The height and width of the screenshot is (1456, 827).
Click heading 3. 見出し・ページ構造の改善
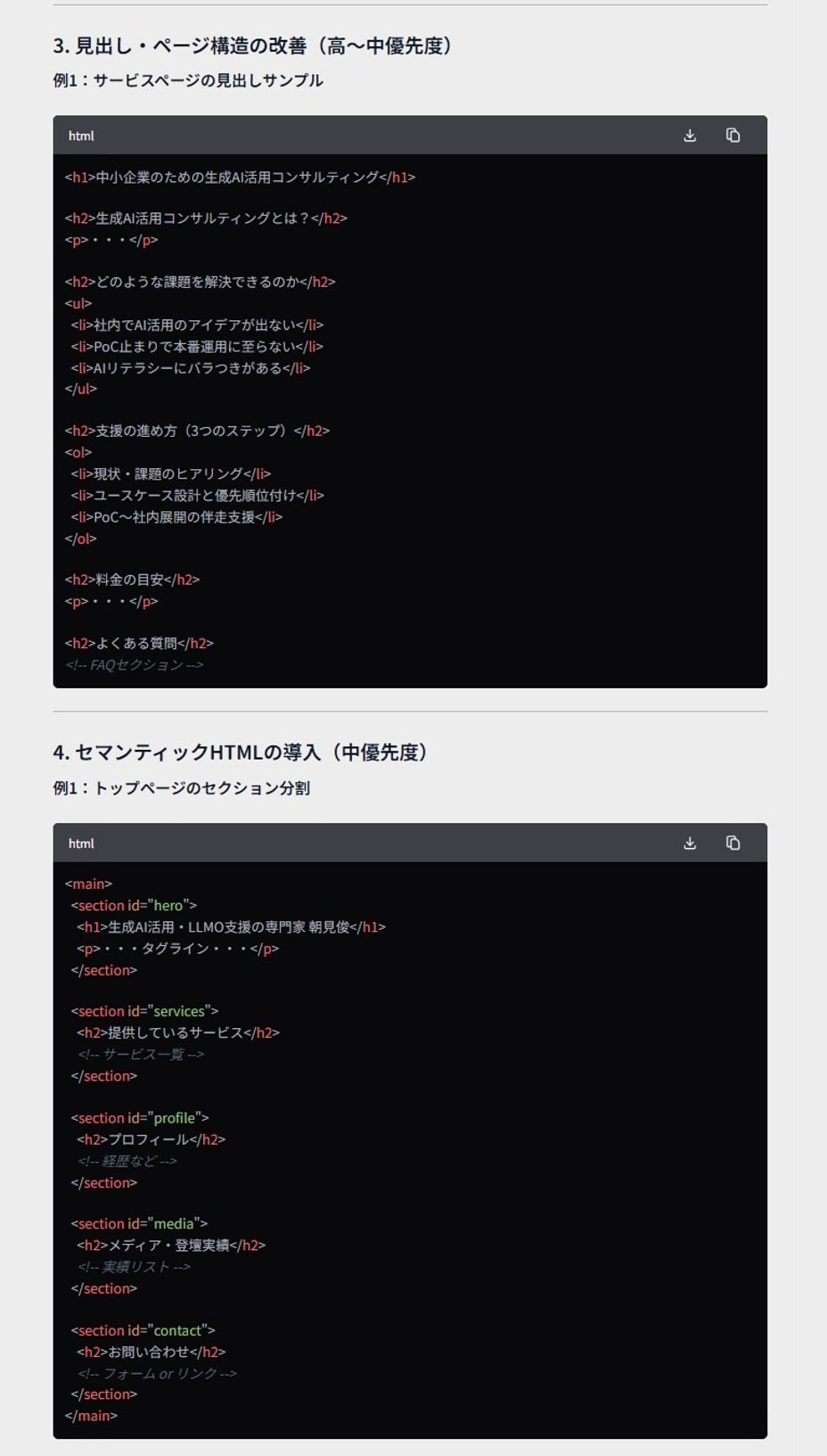point(255,45)
